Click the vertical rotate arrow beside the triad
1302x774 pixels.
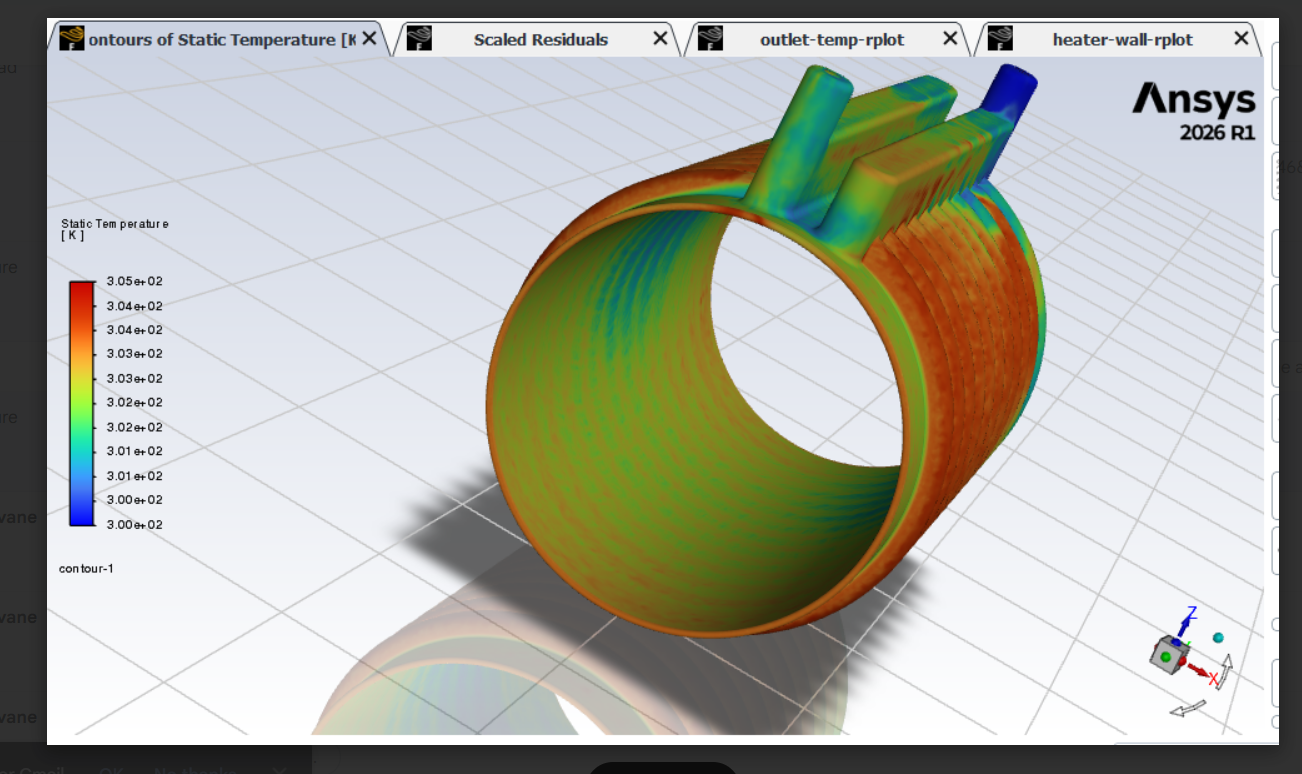pos(1226,670)
